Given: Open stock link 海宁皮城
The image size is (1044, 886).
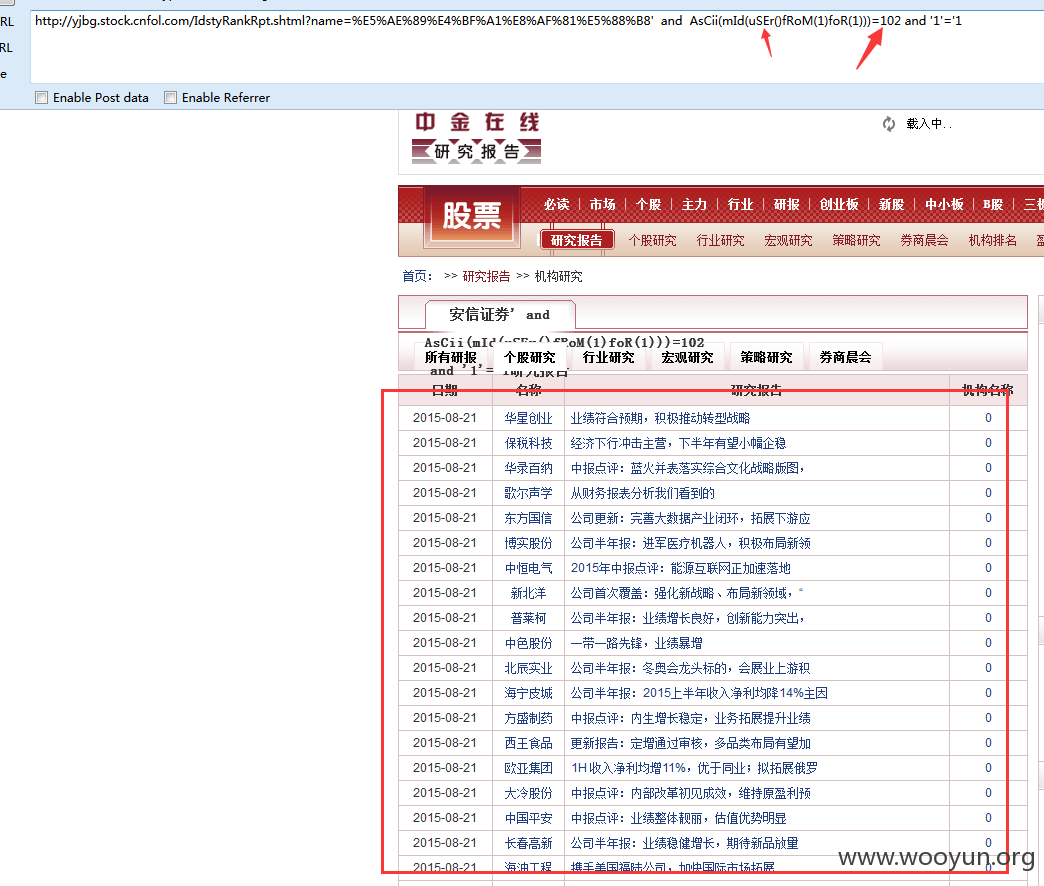Looking at the screenshot, I should point(528,693).
